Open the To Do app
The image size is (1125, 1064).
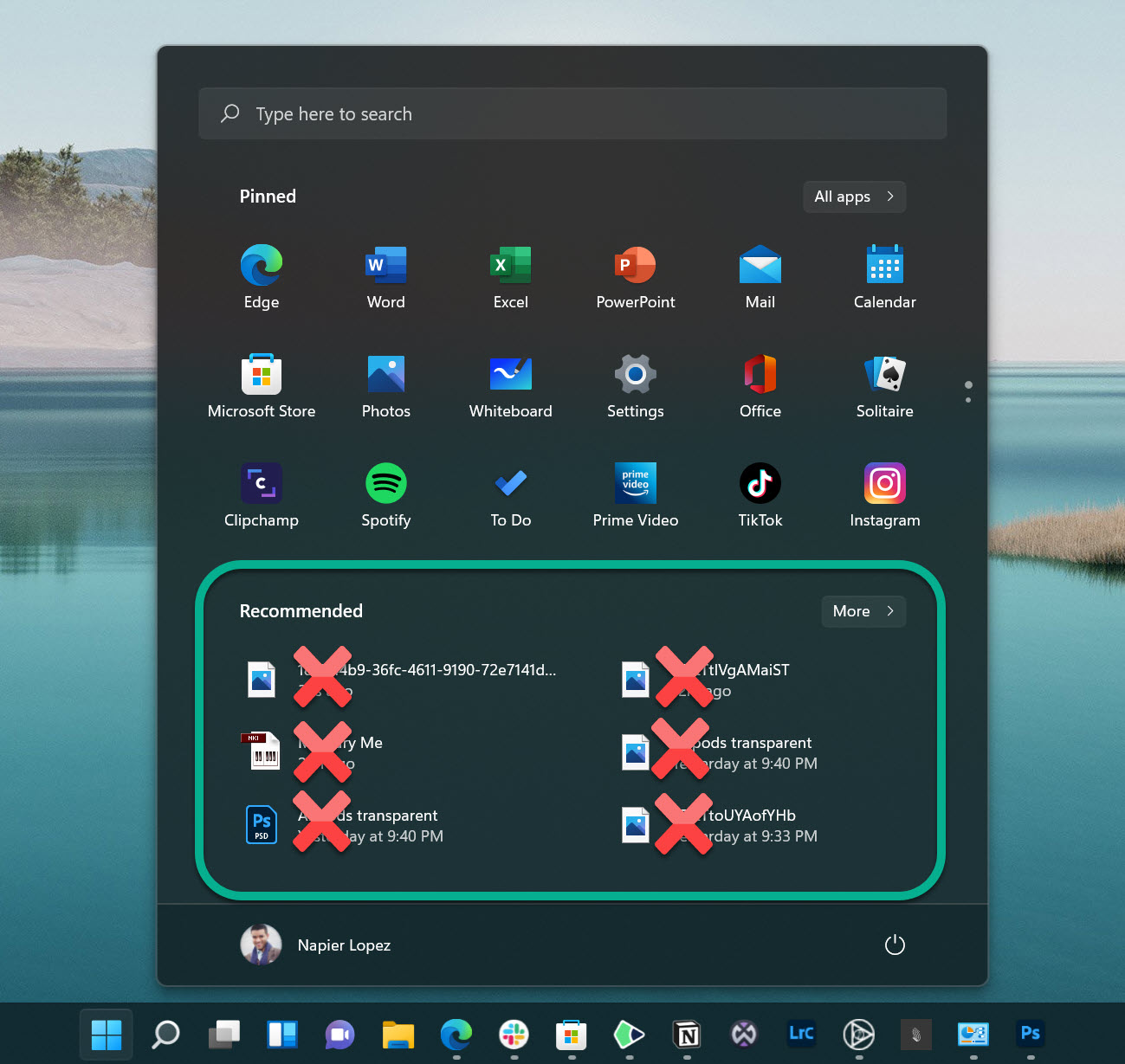(x=511, y=495)
